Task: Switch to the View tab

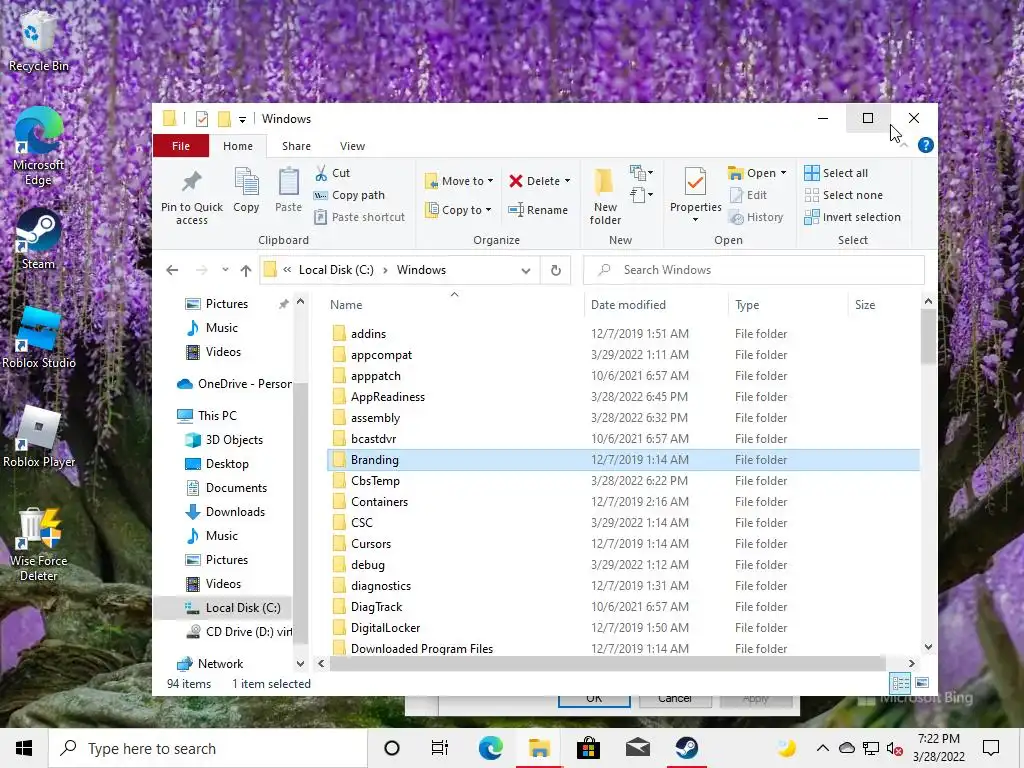Action: 352,146
